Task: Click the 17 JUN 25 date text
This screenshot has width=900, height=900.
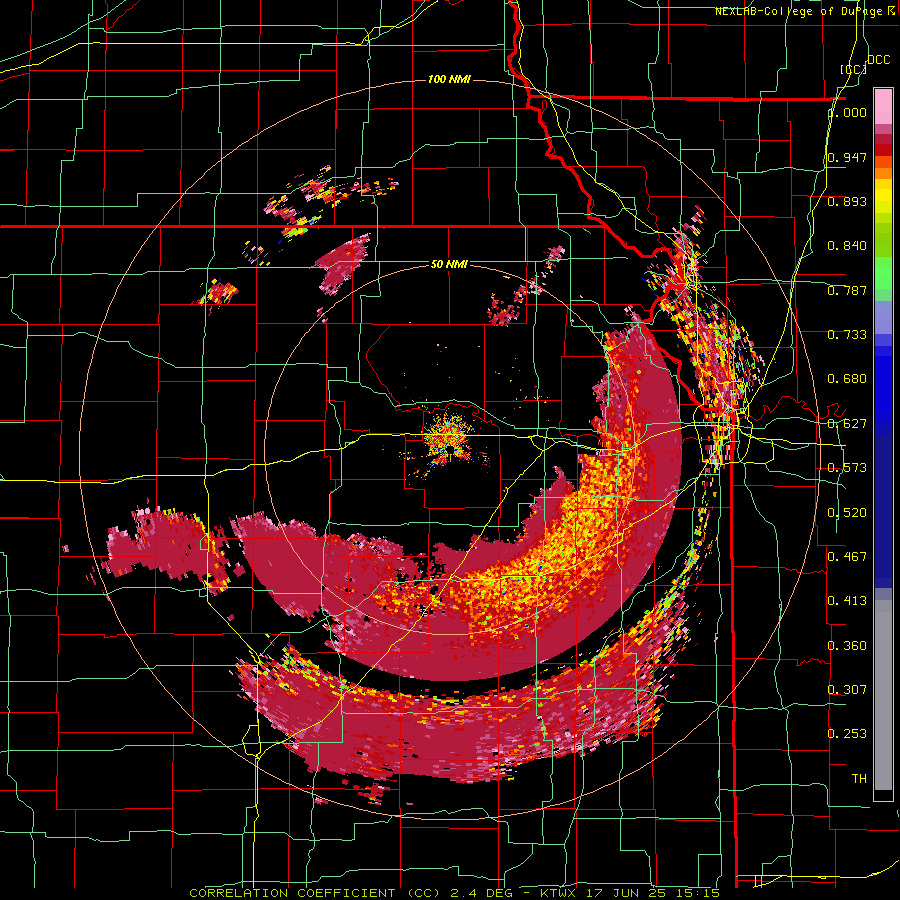Action: pyautogui.click(x=628, y=893)
